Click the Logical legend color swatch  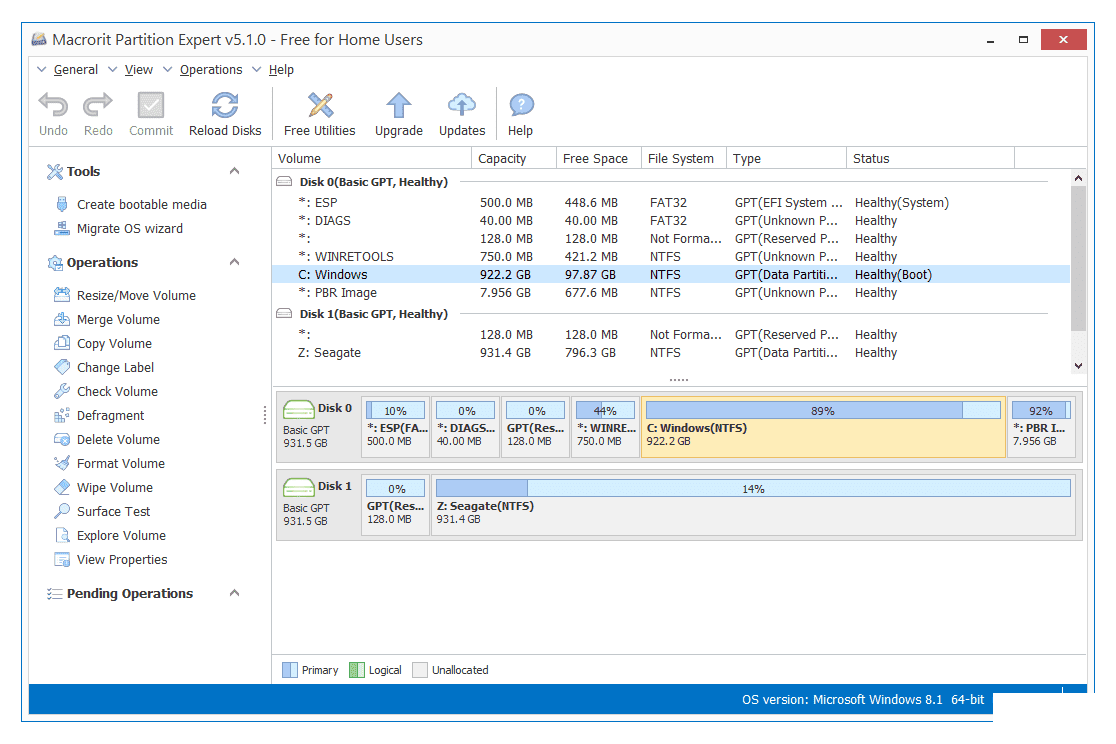(357, 670)
